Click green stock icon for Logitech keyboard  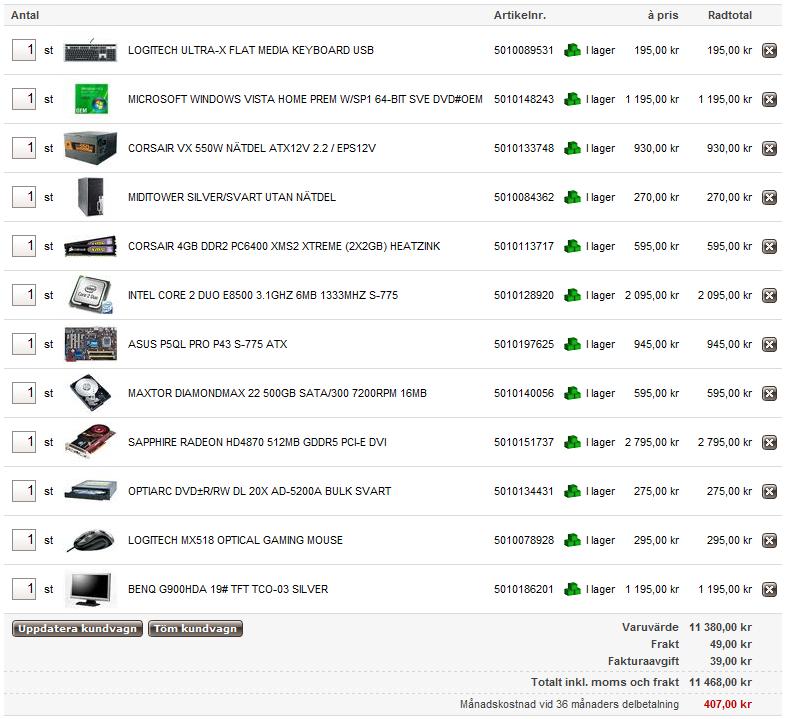573,50
